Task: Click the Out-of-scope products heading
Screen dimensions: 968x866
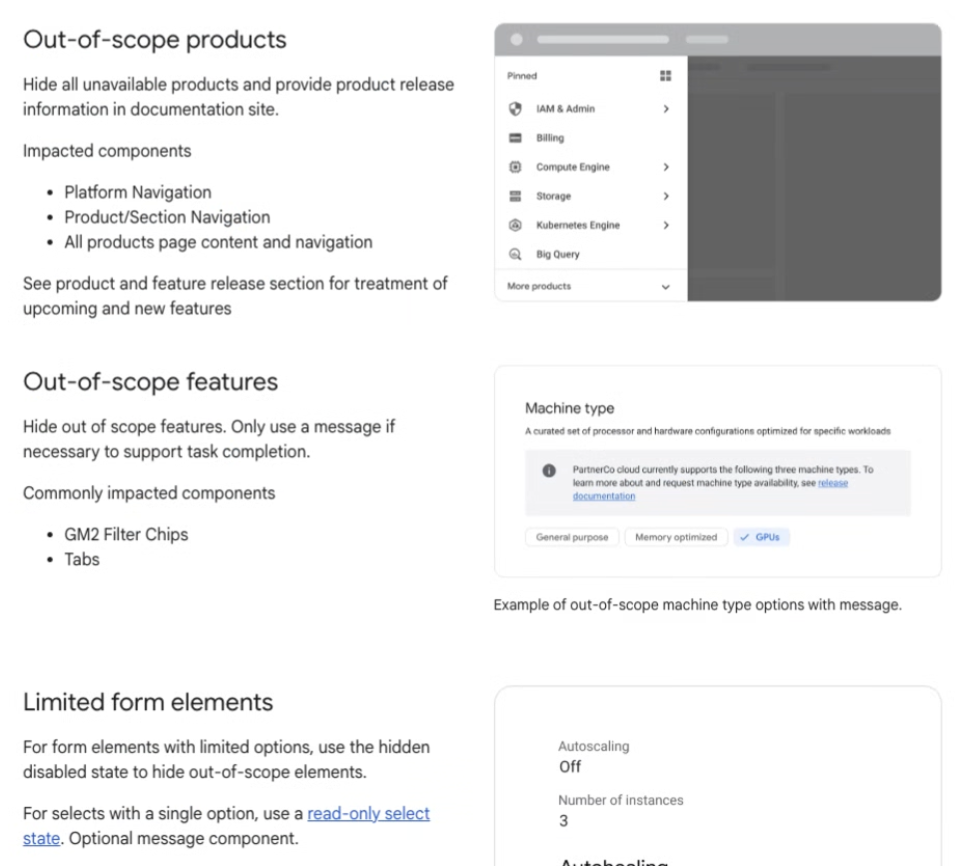Action: (155, 40)
